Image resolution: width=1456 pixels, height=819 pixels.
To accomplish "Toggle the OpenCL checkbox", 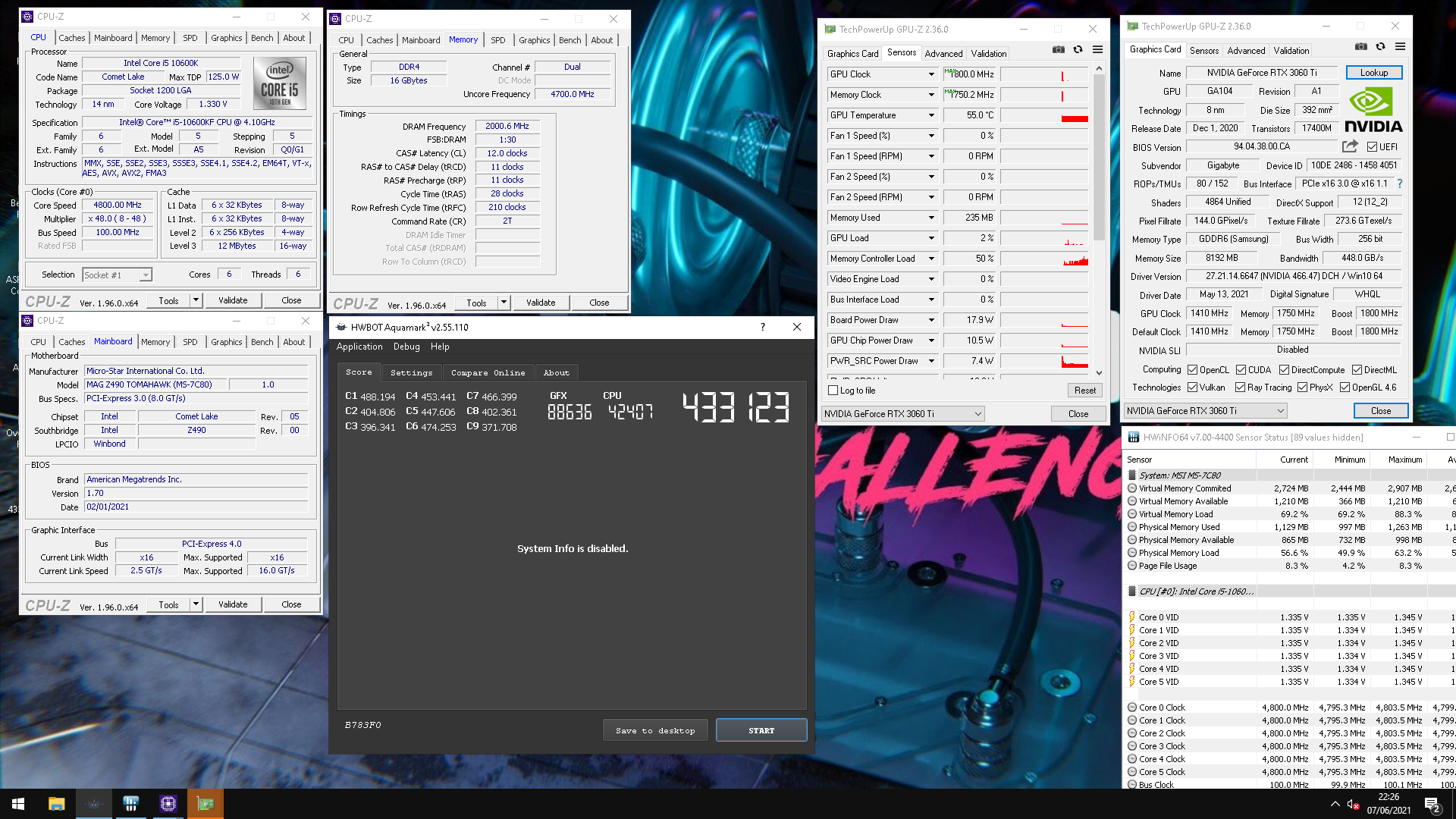I will click(x=1192, y=370).
